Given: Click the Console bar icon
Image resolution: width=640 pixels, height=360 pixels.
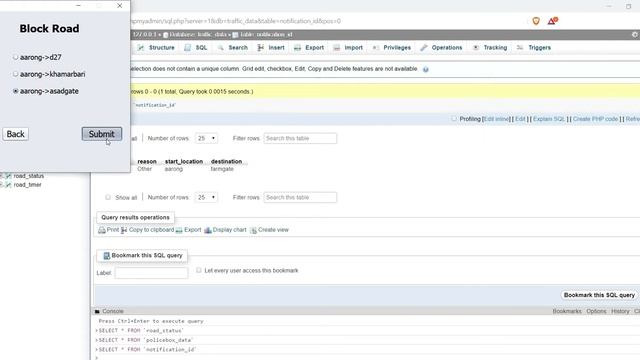Looking at the screenshot, I should coord(97,311).
